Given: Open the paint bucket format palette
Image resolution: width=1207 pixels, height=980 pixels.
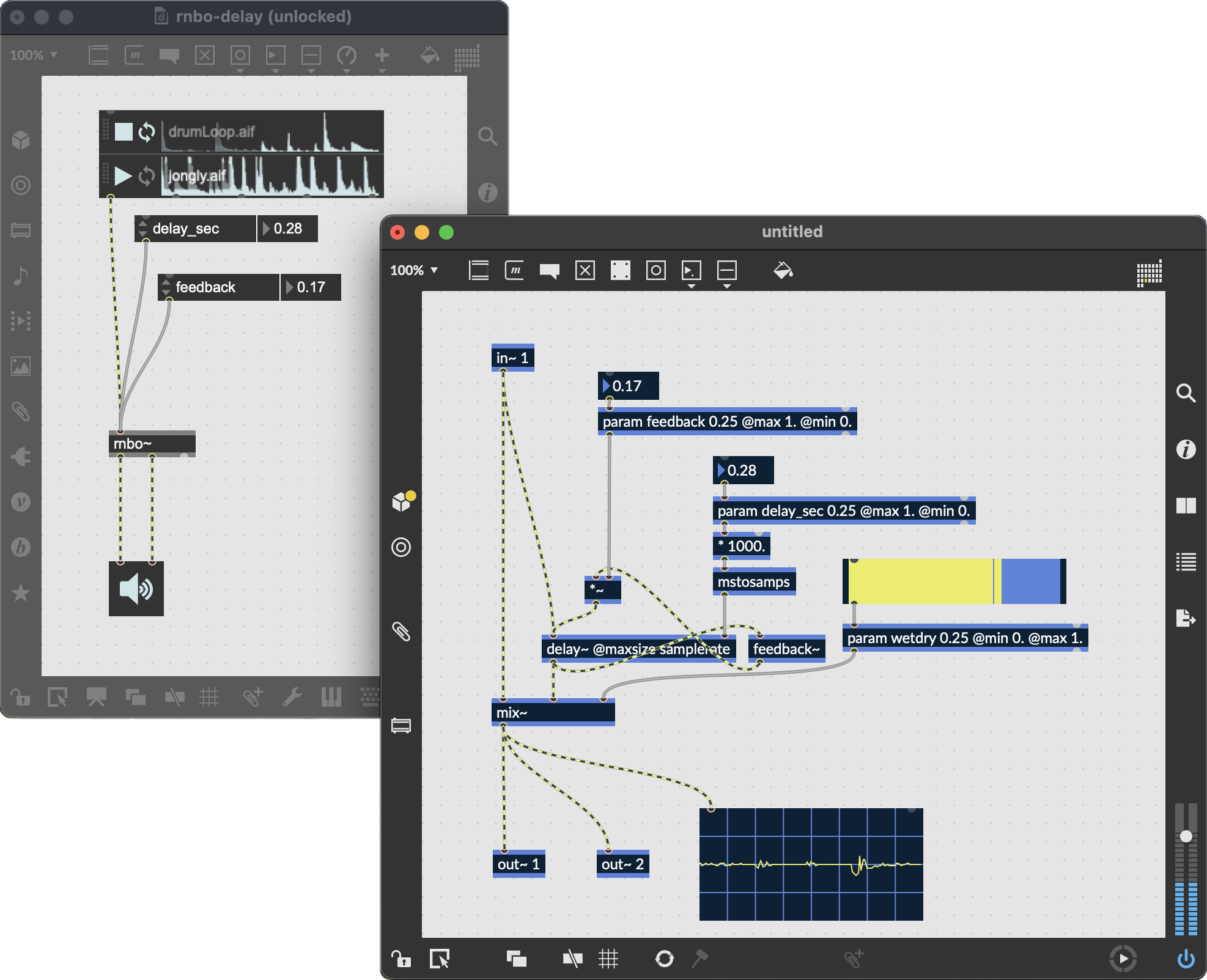Looking at the screenshot, I should [783, 270].
